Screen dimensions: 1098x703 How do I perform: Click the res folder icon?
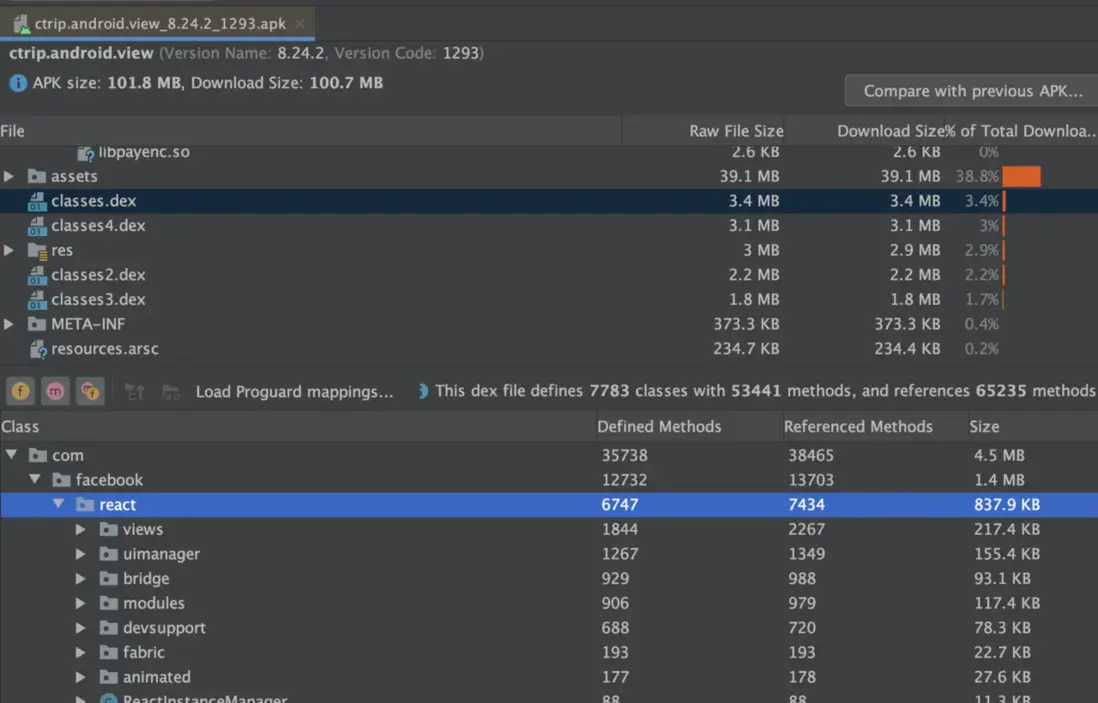(38, 250)
